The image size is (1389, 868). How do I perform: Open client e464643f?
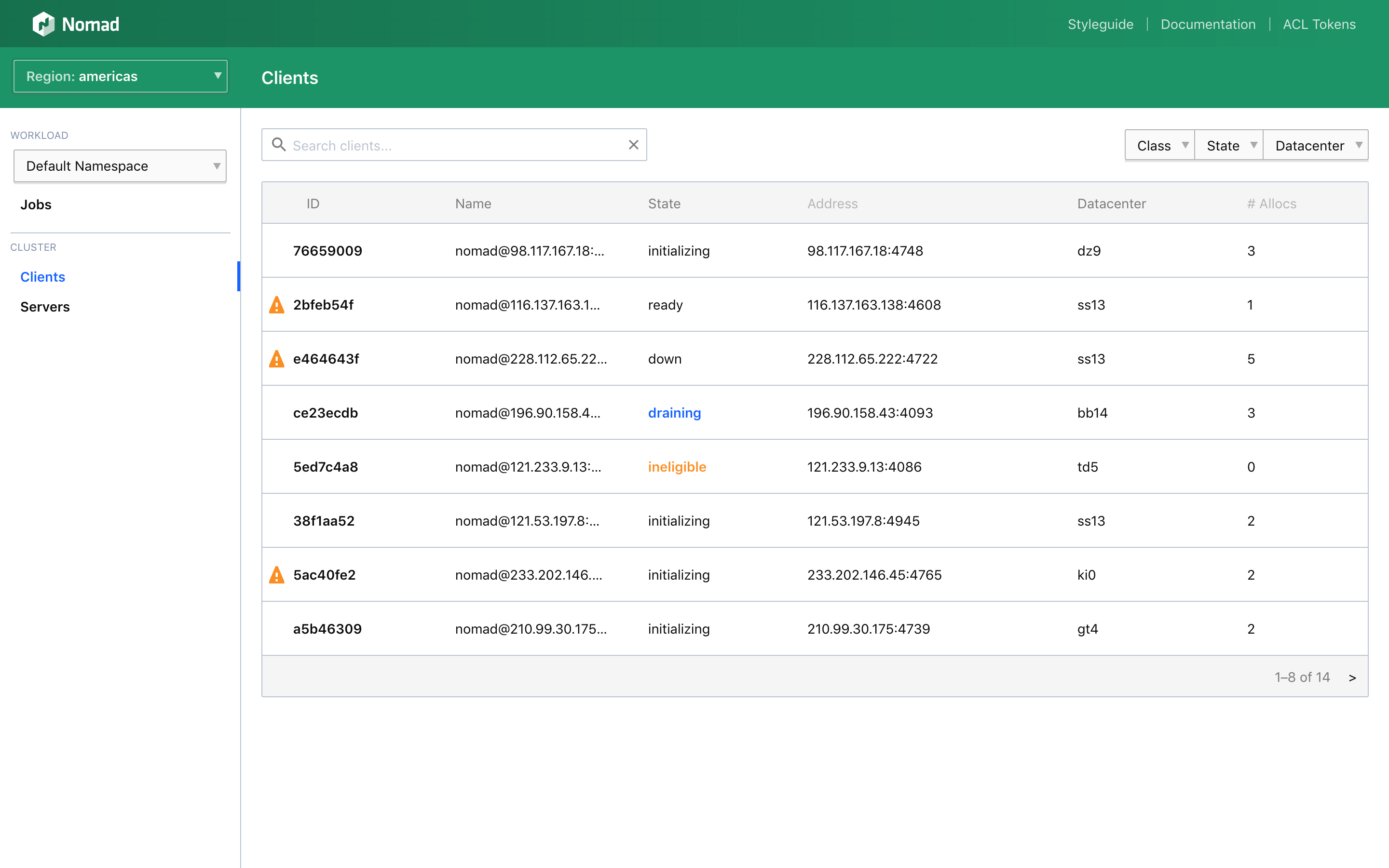(326, 359)
